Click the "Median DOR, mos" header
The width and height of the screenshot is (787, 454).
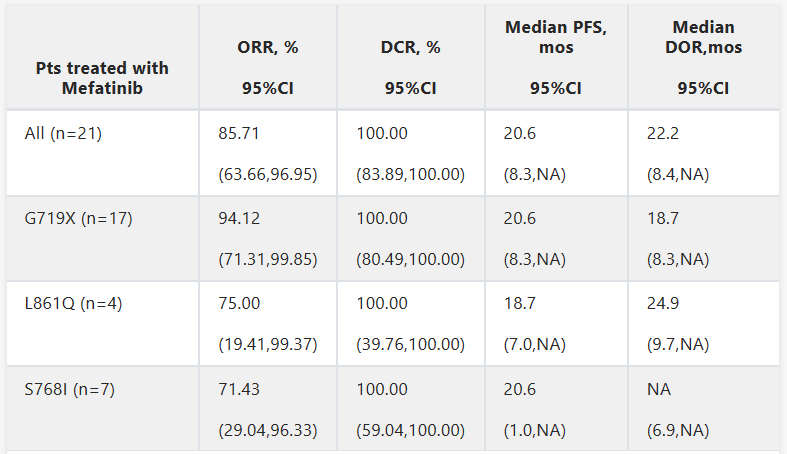(702, 38)
